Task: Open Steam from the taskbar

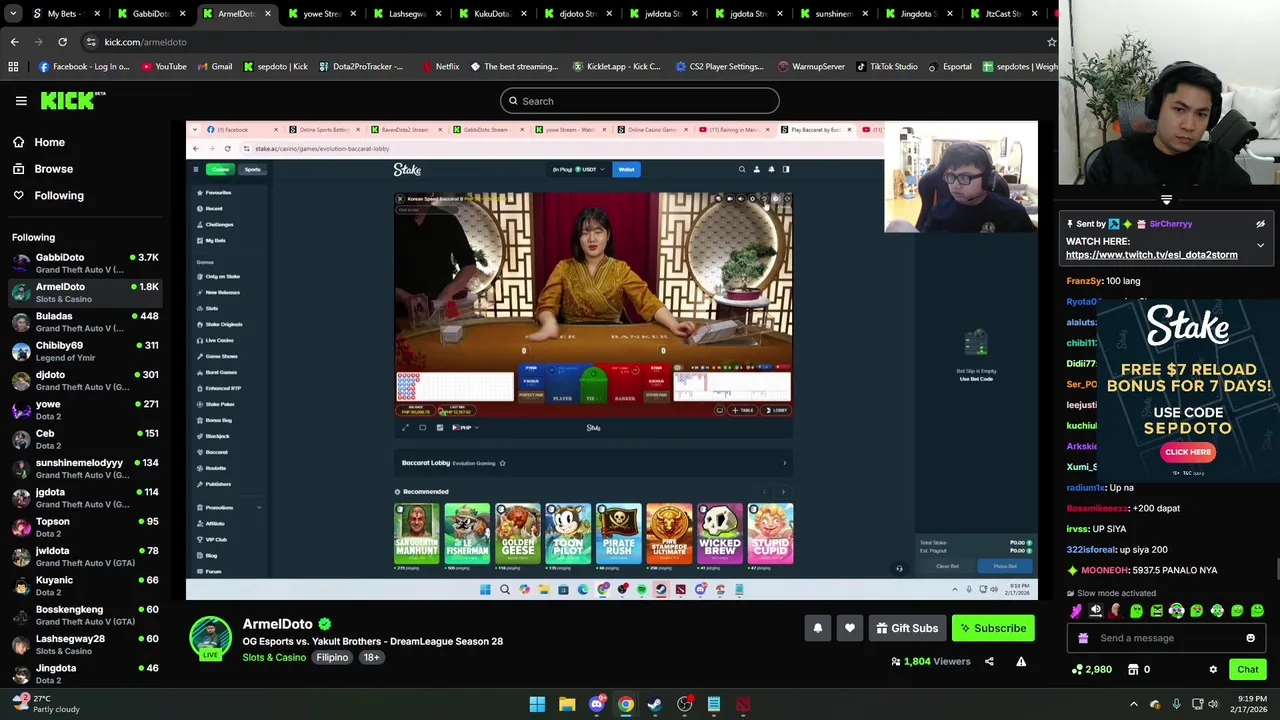Action: pos(655,704)
